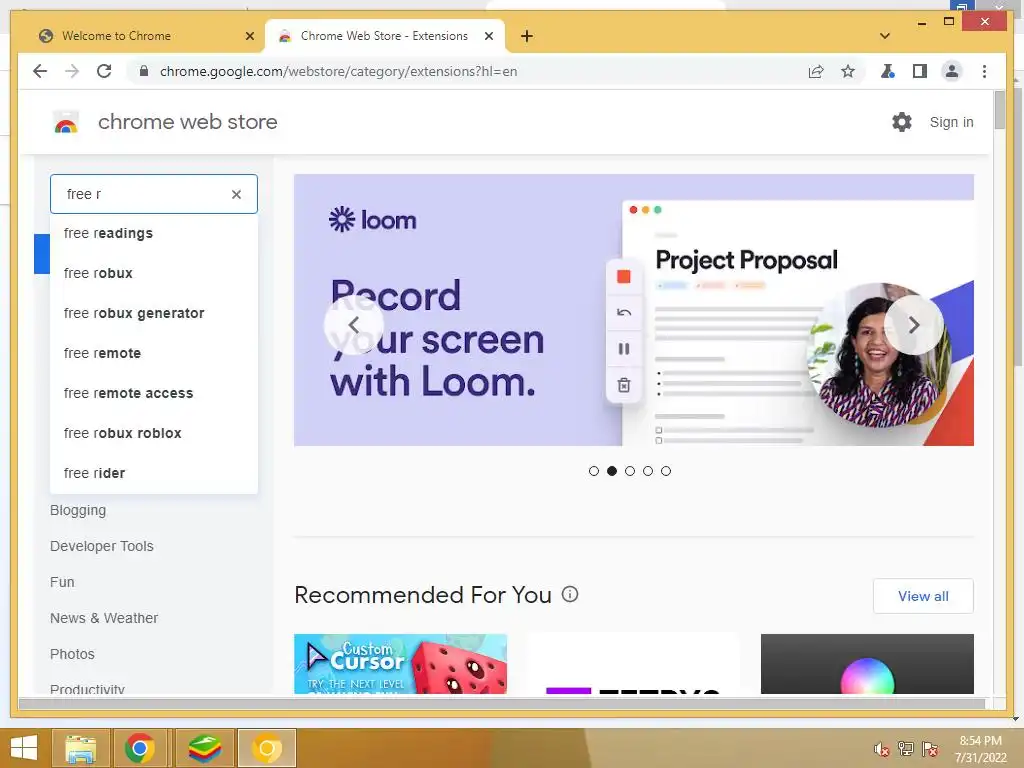Show previous carousel slide

tap(354, 325)
